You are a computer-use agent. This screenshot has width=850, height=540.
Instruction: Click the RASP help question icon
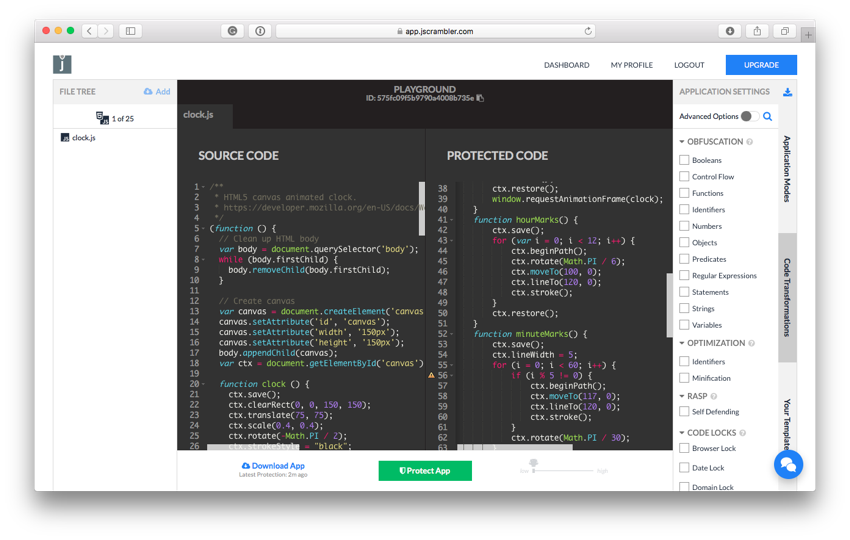click(x=714, y=396)
